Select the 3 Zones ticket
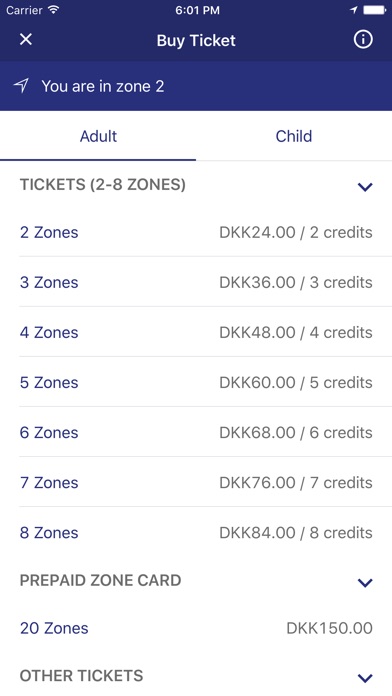Image resolution: width=392 pixels, height=696 pixels. click(x=196, y=282)
